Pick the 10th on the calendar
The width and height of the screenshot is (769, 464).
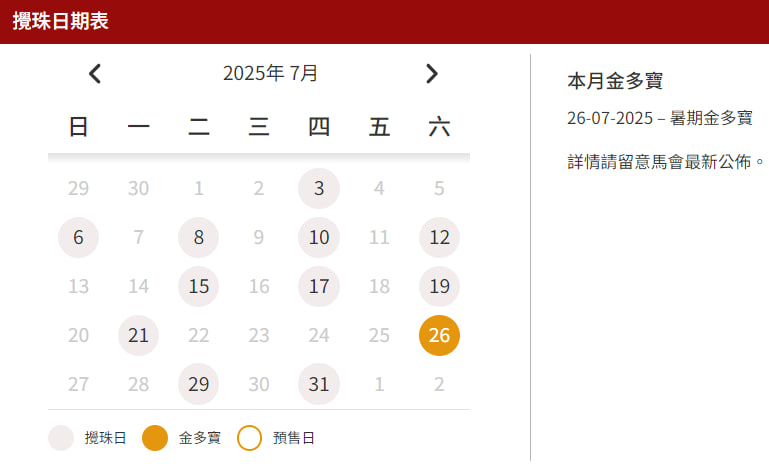tap(319, 238)
